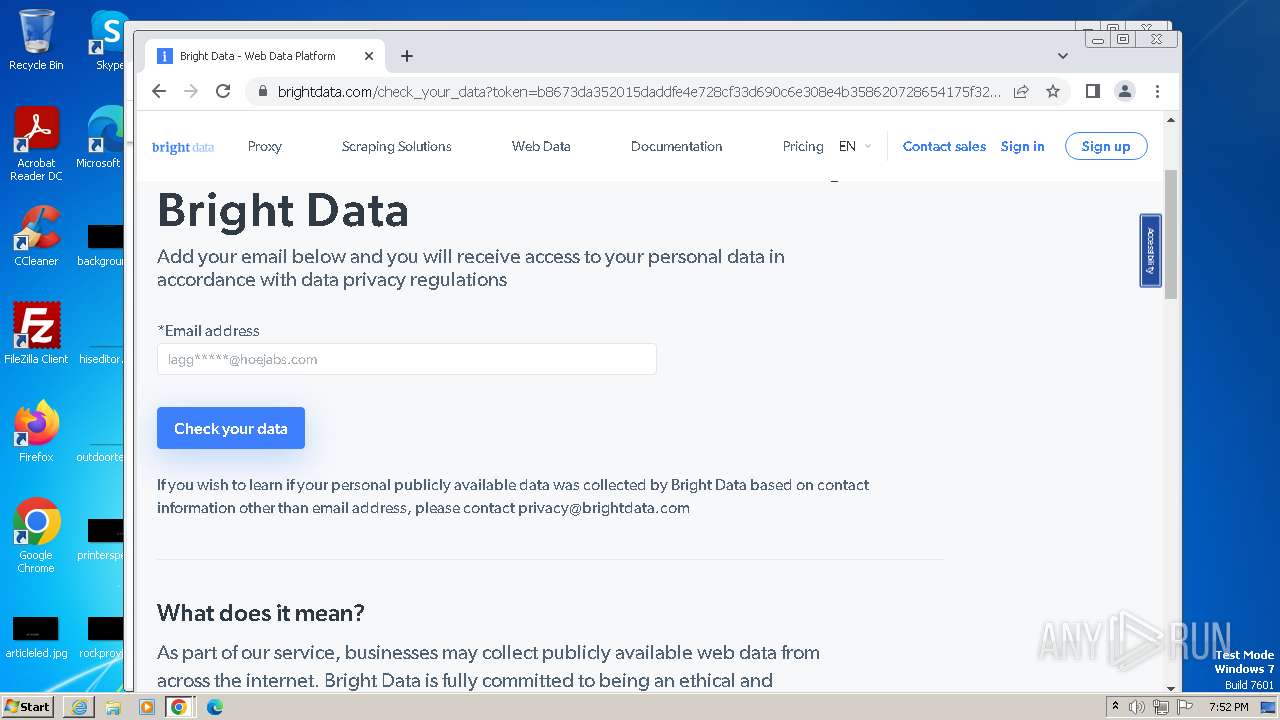Click the What does it mean? heading
1280x720 pixels.
click(261, 612)
